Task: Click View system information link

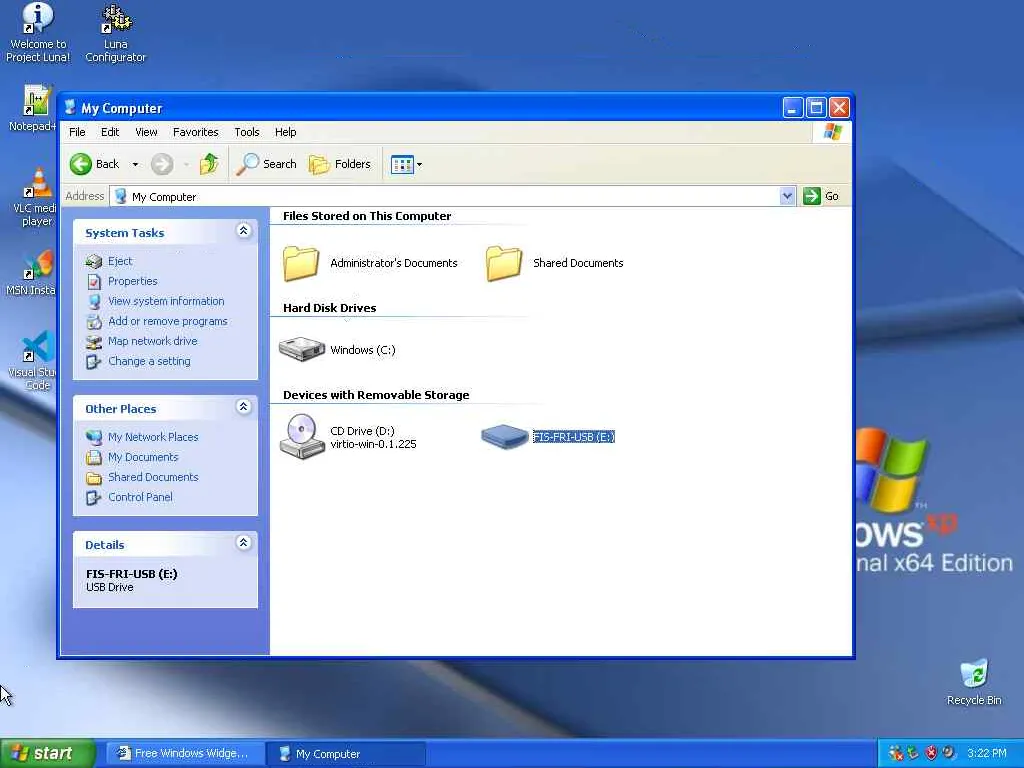Action: 166,301
